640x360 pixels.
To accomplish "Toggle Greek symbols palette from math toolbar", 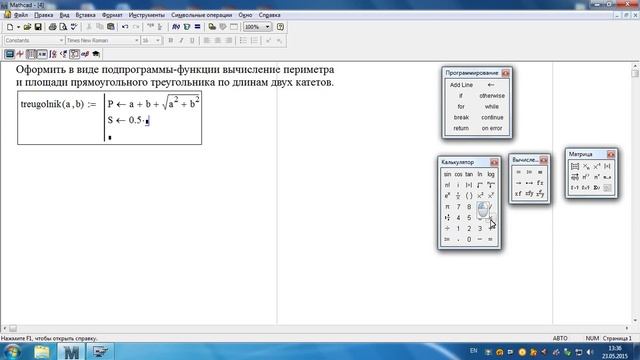I will (85, 54).
